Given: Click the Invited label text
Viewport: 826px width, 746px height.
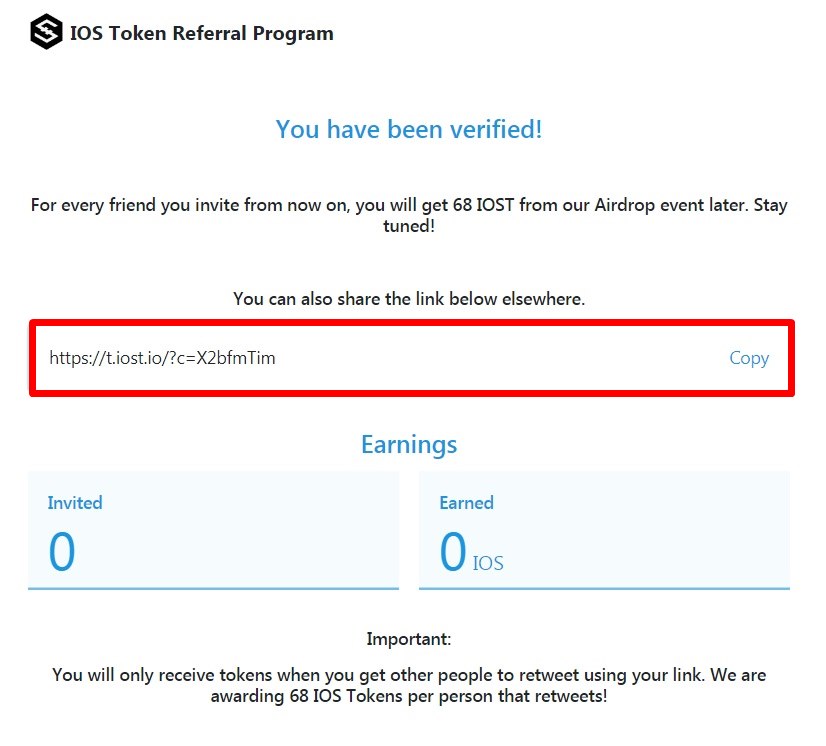Looking at the screenshot, I should pos(75,503).
